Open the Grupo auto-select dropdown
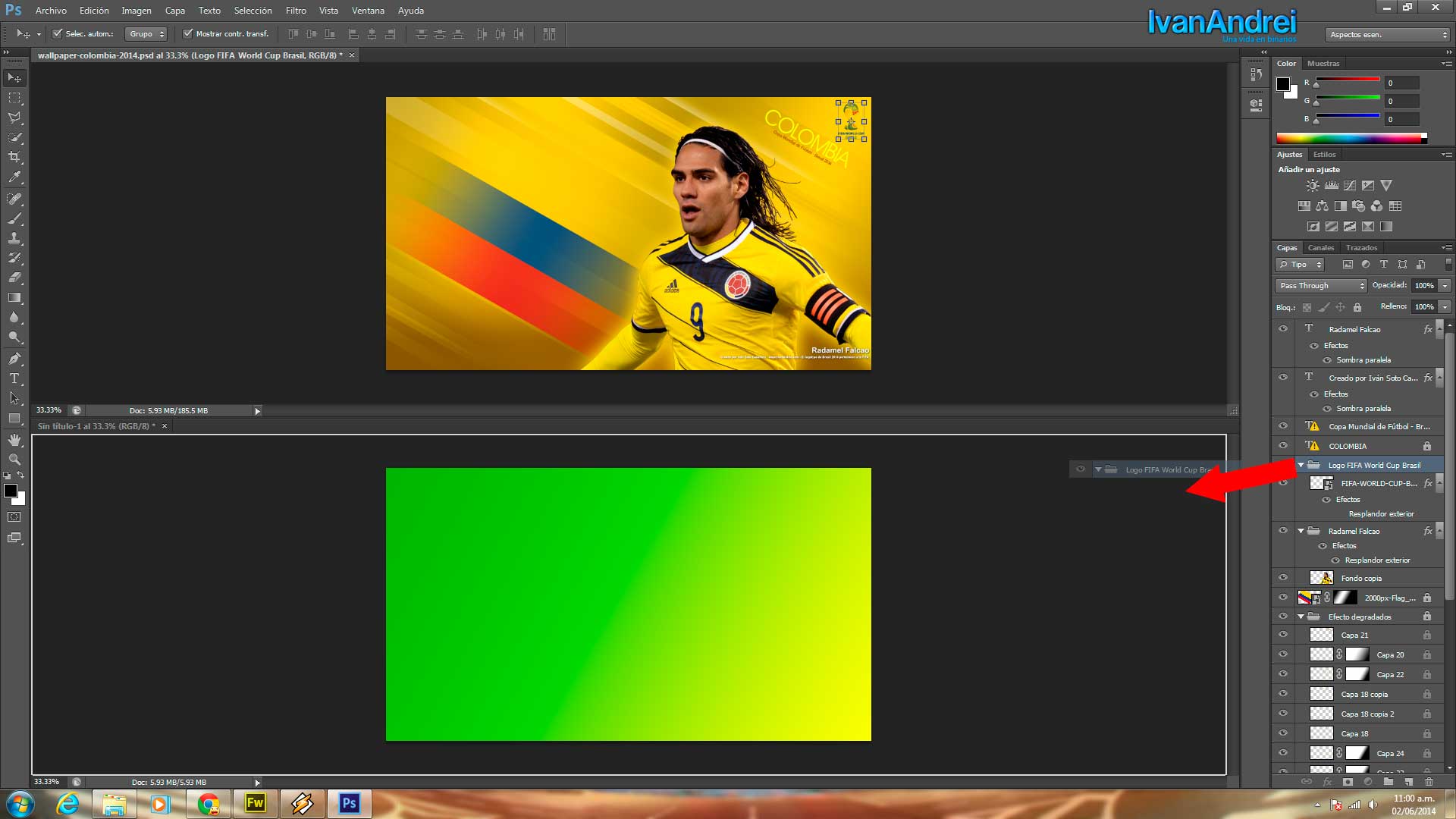This screenshot has height=819, width=1456. click(146, 33)
